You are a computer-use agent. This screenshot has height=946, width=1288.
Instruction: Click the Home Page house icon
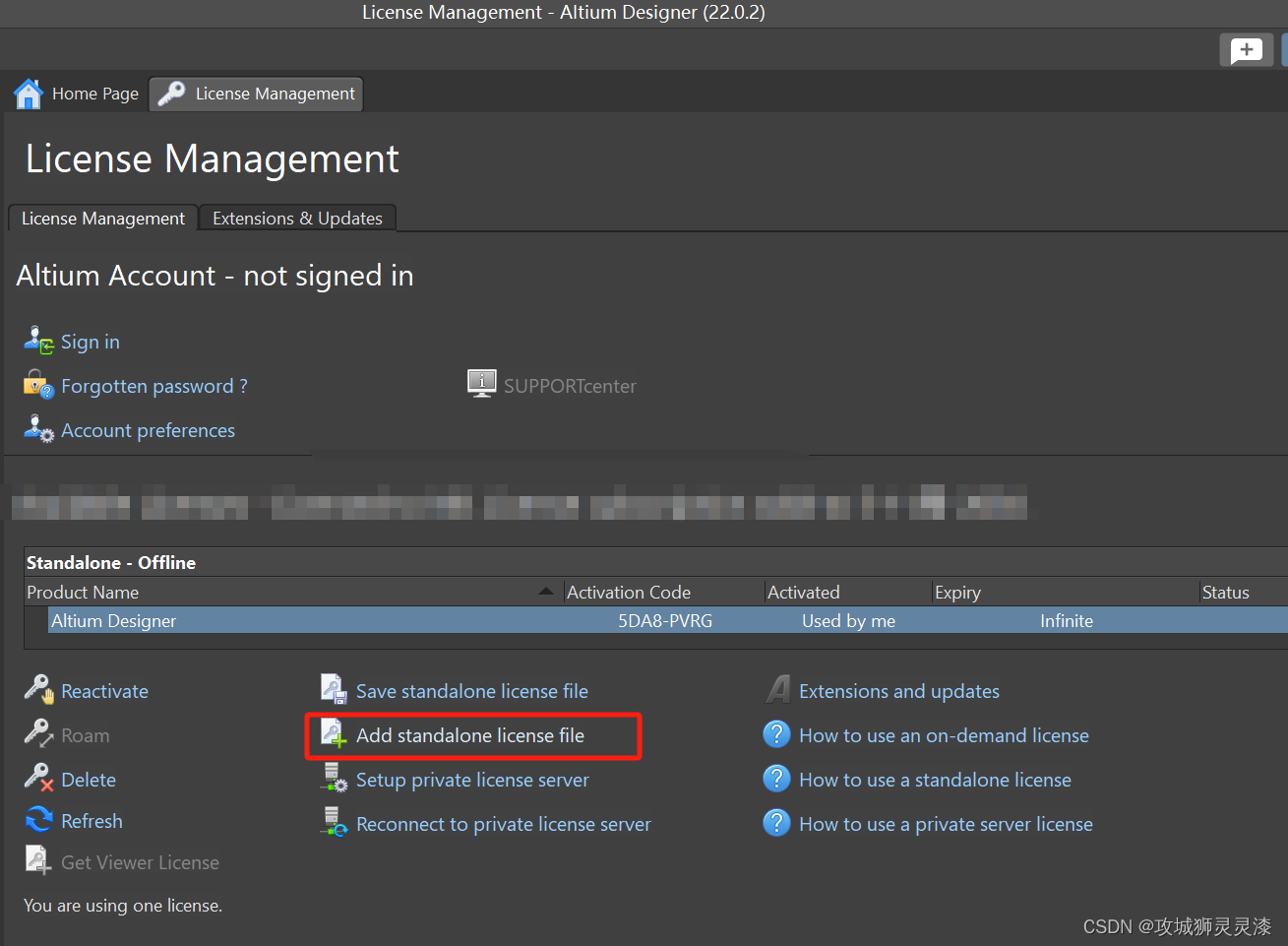[29, 94]
